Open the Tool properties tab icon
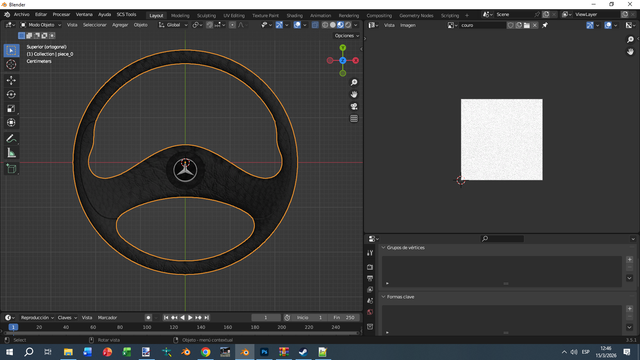This screenshot has height=360, width=640. 370,253
